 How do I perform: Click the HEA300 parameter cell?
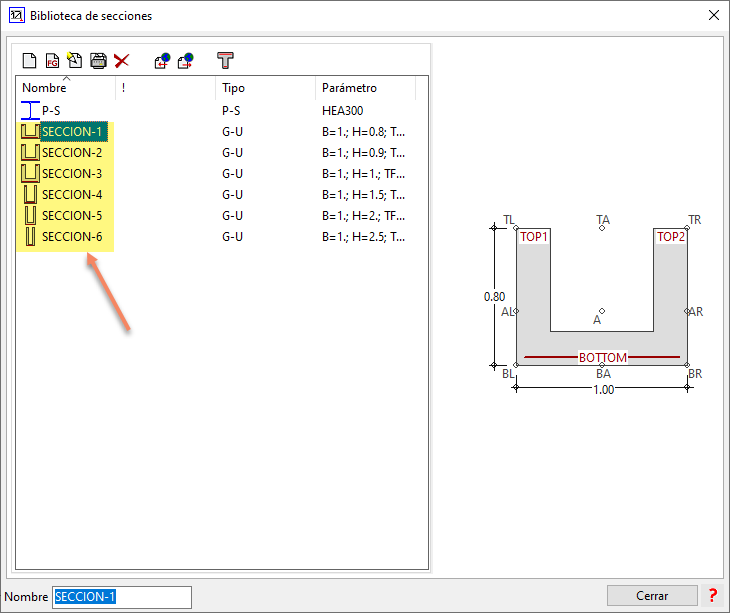tap(342, 111)
